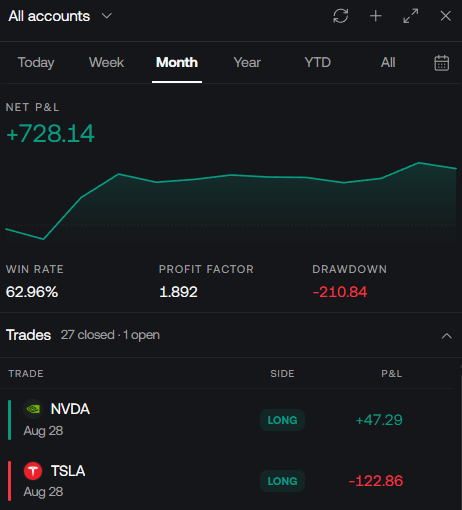The image size is (462, 510).
Task: Click the peak of the P&L chart
Action: [x=419, y=163]
